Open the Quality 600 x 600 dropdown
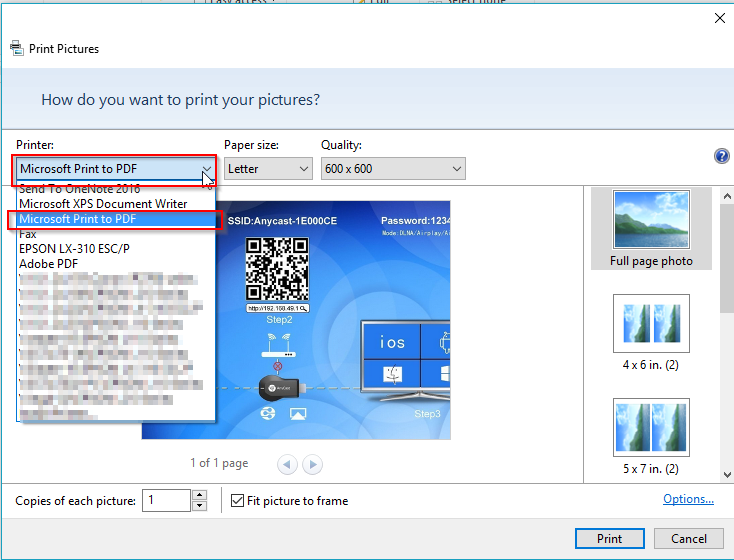This screenshot has width=734, height=560. (393, 169)
